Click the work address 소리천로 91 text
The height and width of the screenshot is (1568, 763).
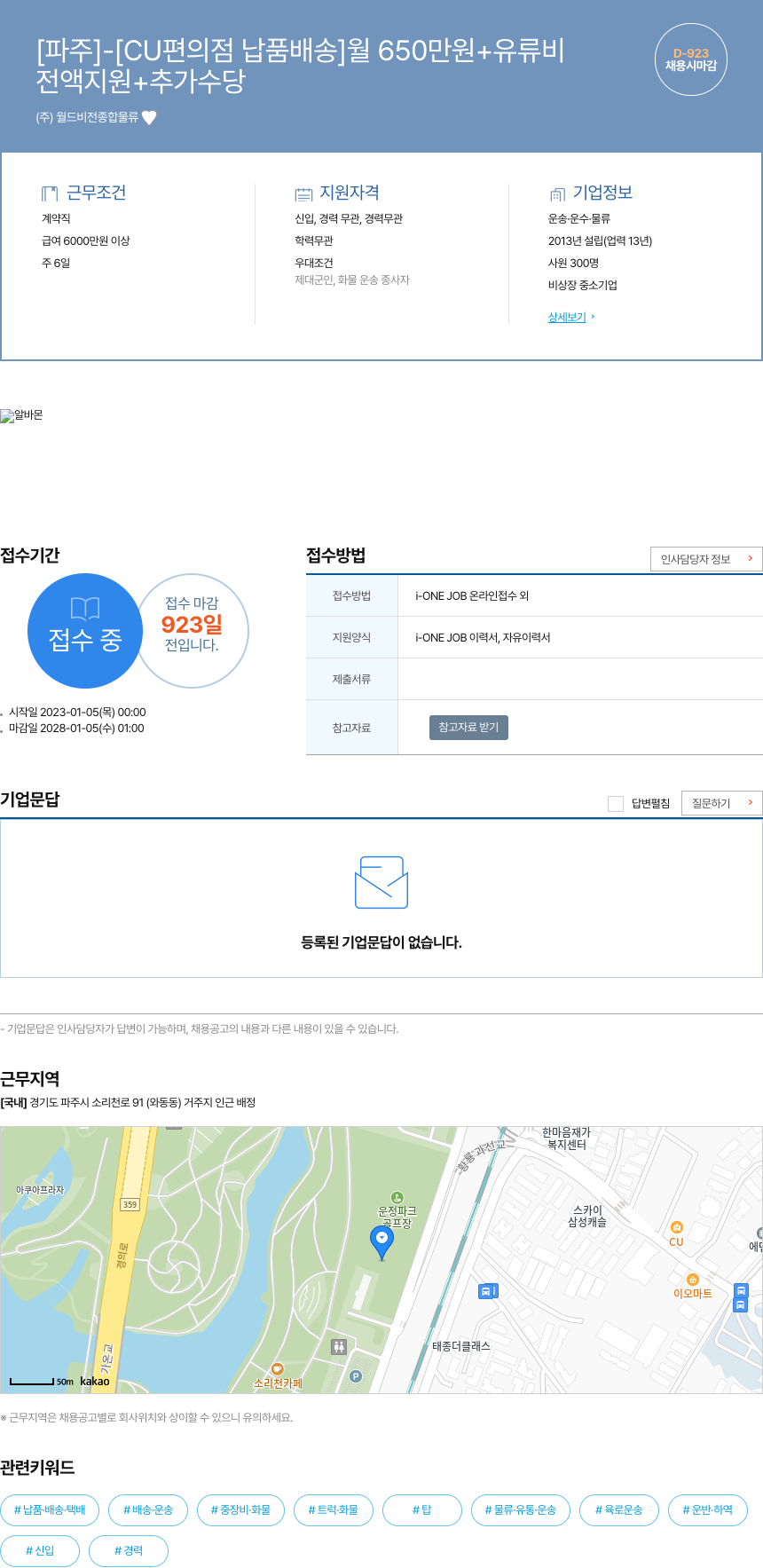pos(142,1103)
